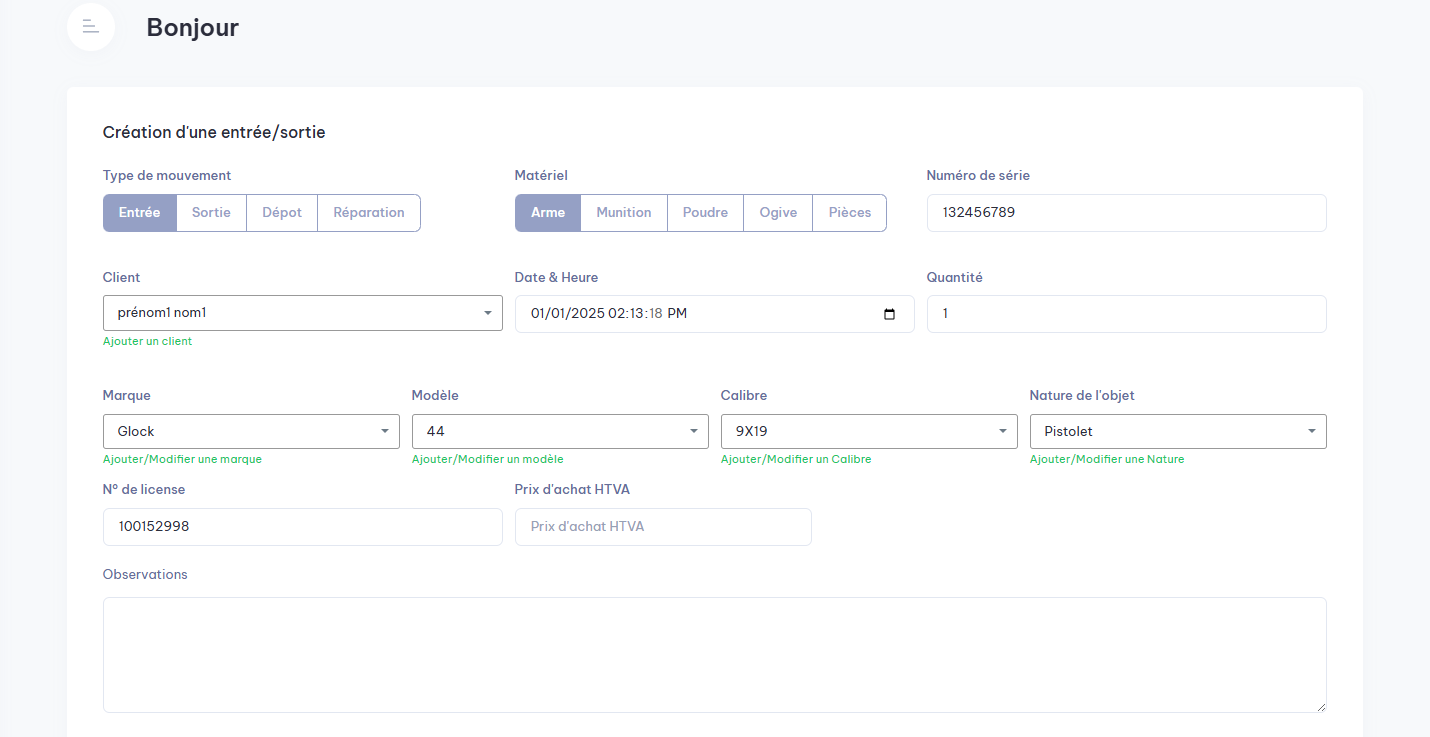The width and height of the screenshot is (1430, 737).
Task: Select the Sortie movement type
Action: pyautogui.click(x=211, y=213)
